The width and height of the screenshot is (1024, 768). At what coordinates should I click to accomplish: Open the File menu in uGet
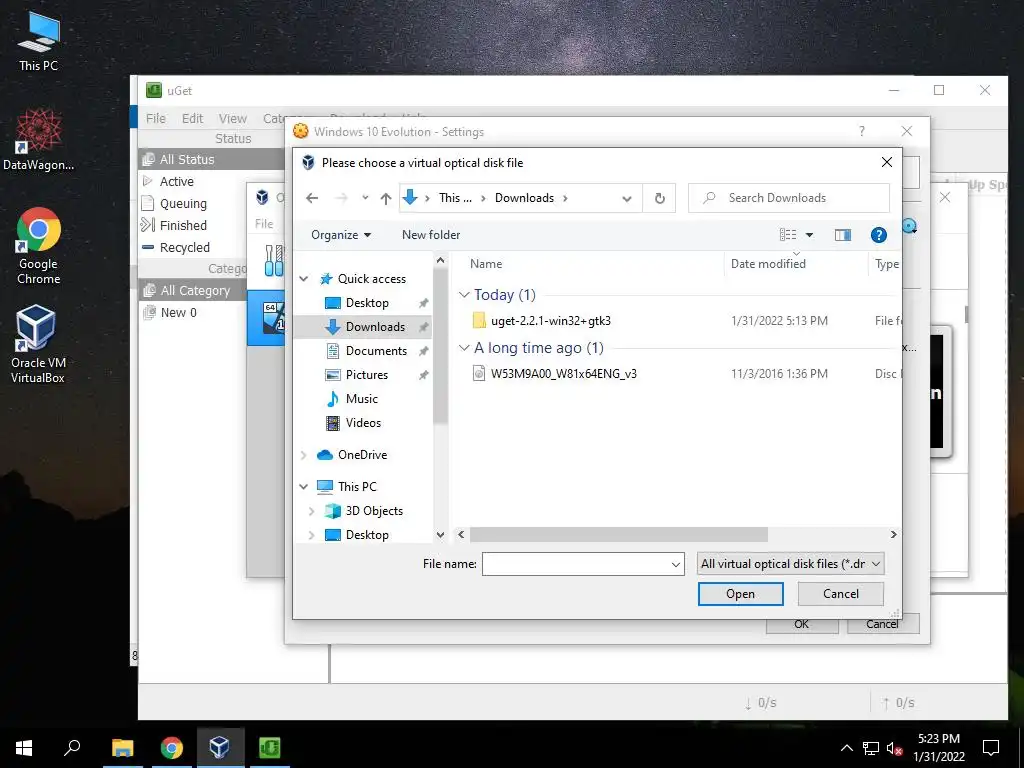point(155,118)
